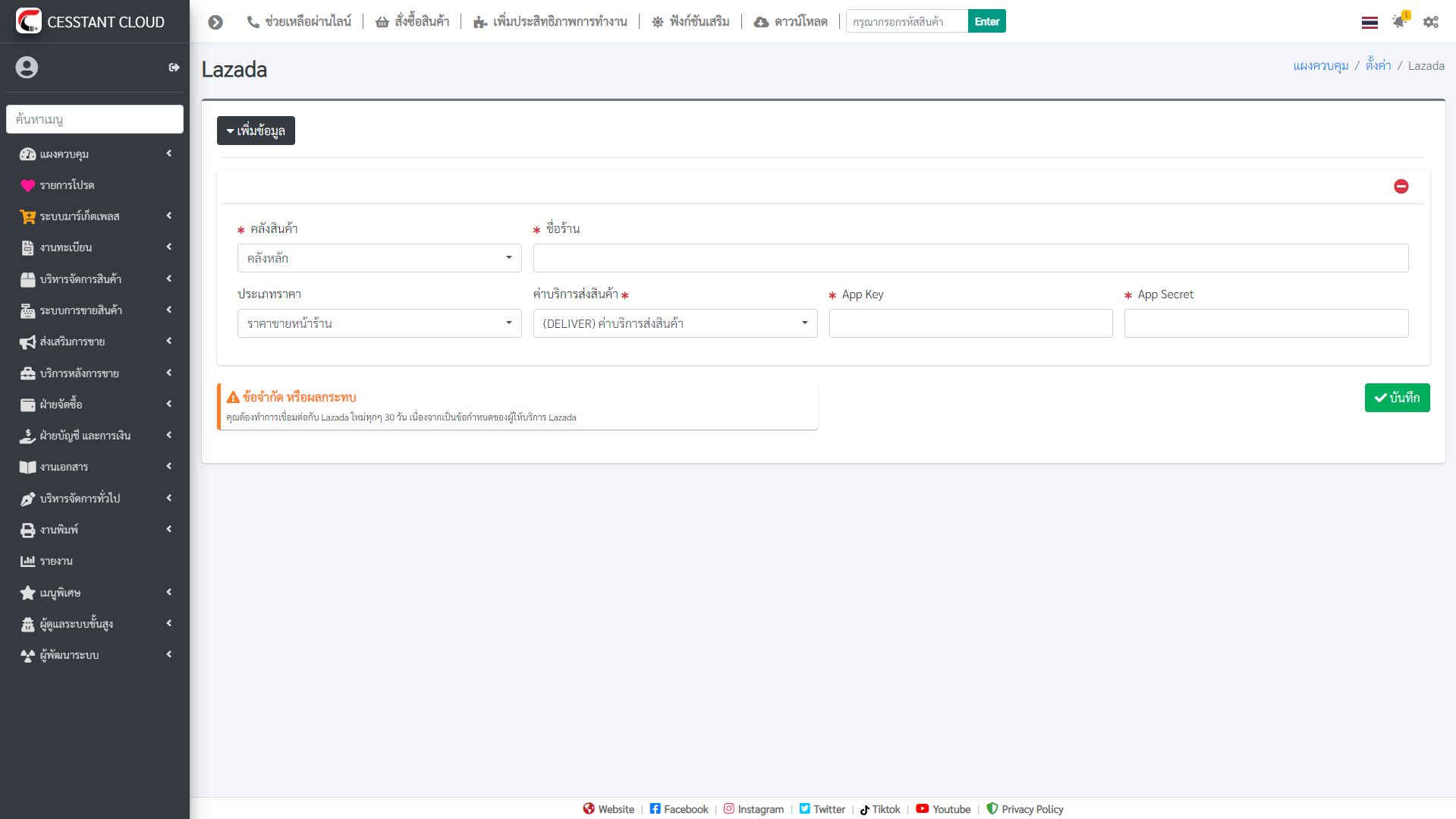The image size is (1456, 819).
Task: Open ฟังก์ชันเสริม add-on functions menu
Action: click(x=690, y=22)
